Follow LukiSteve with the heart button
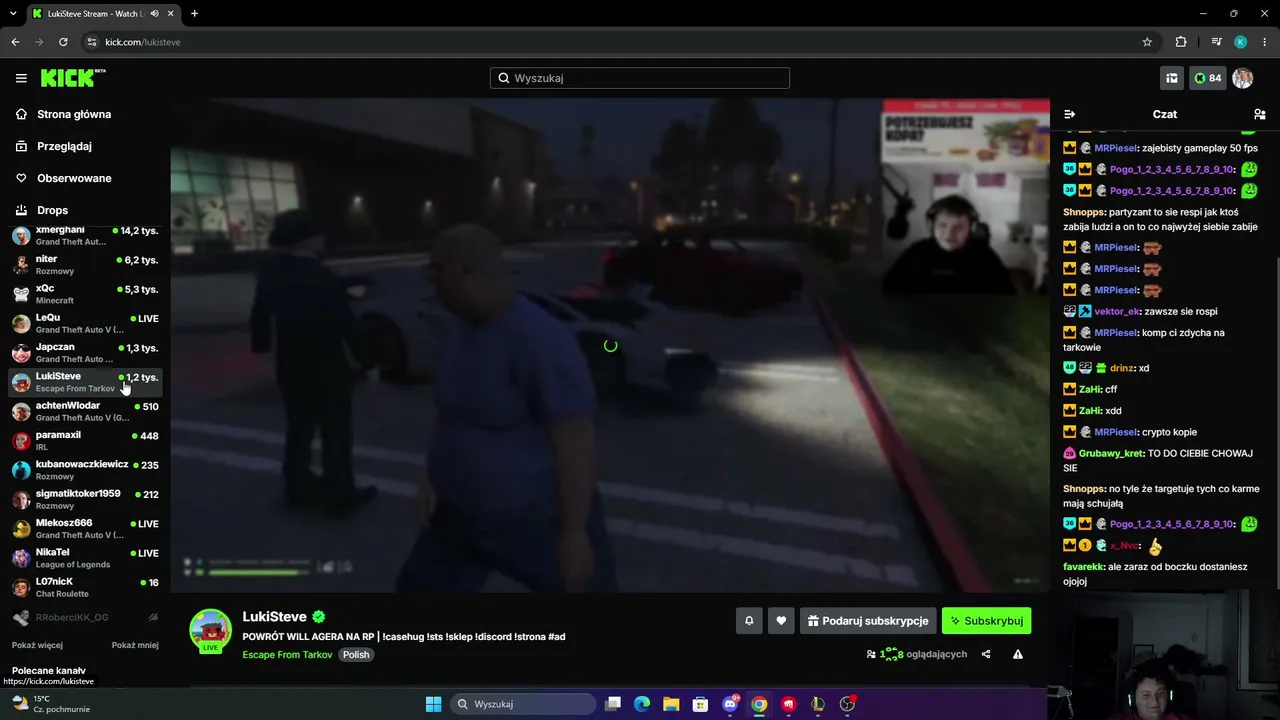 pyautogui.click(x=781, y=621)
